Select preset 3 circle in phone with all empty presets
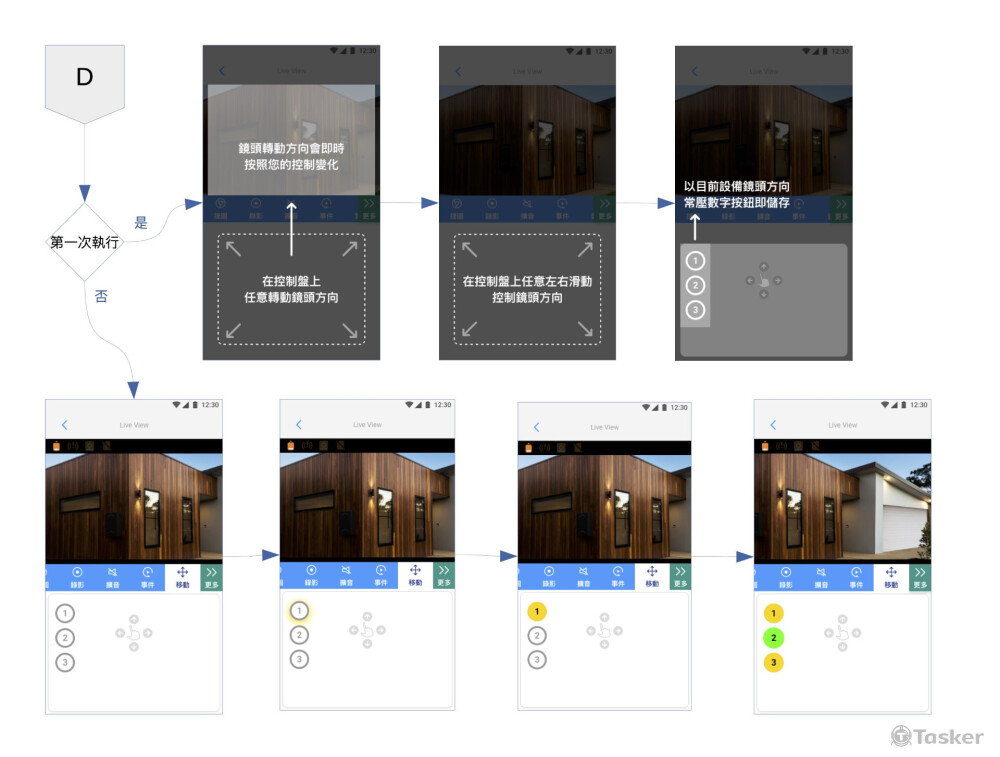Viewport: 1000px width, 757px height. 65,663
